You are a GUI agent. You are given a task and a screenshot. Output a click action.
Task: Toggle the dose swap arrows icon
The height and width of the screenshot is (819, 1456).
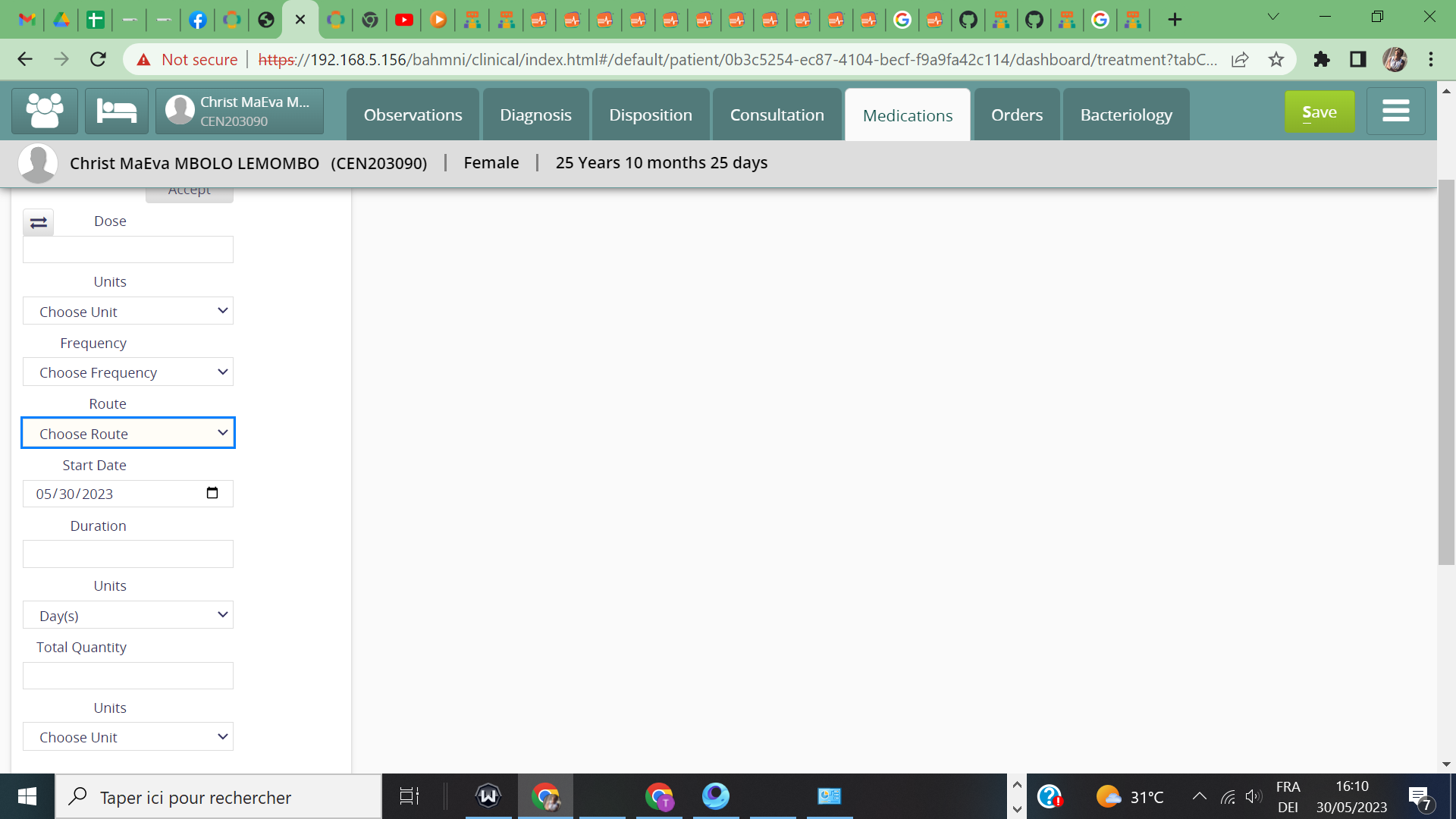click(39, 222)
